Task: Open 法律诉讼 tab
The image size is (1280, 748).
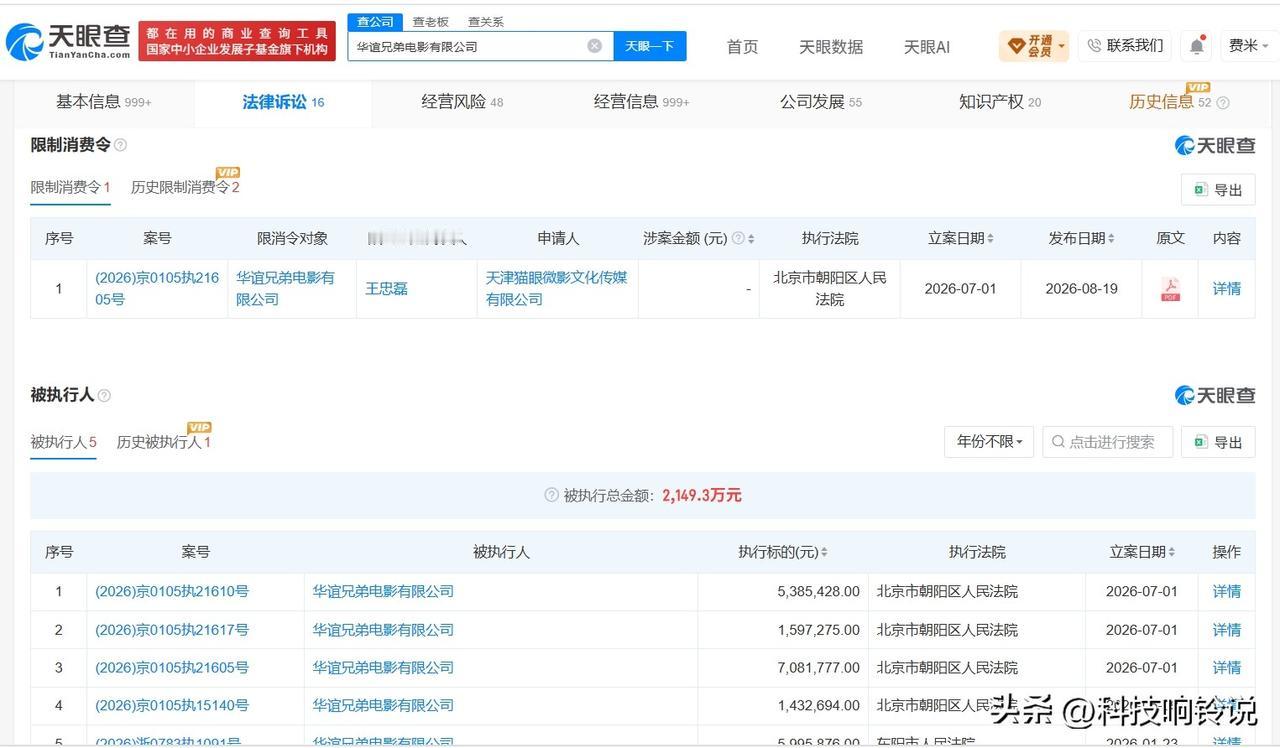Action: pyautogui.click(x=283, y=102)
